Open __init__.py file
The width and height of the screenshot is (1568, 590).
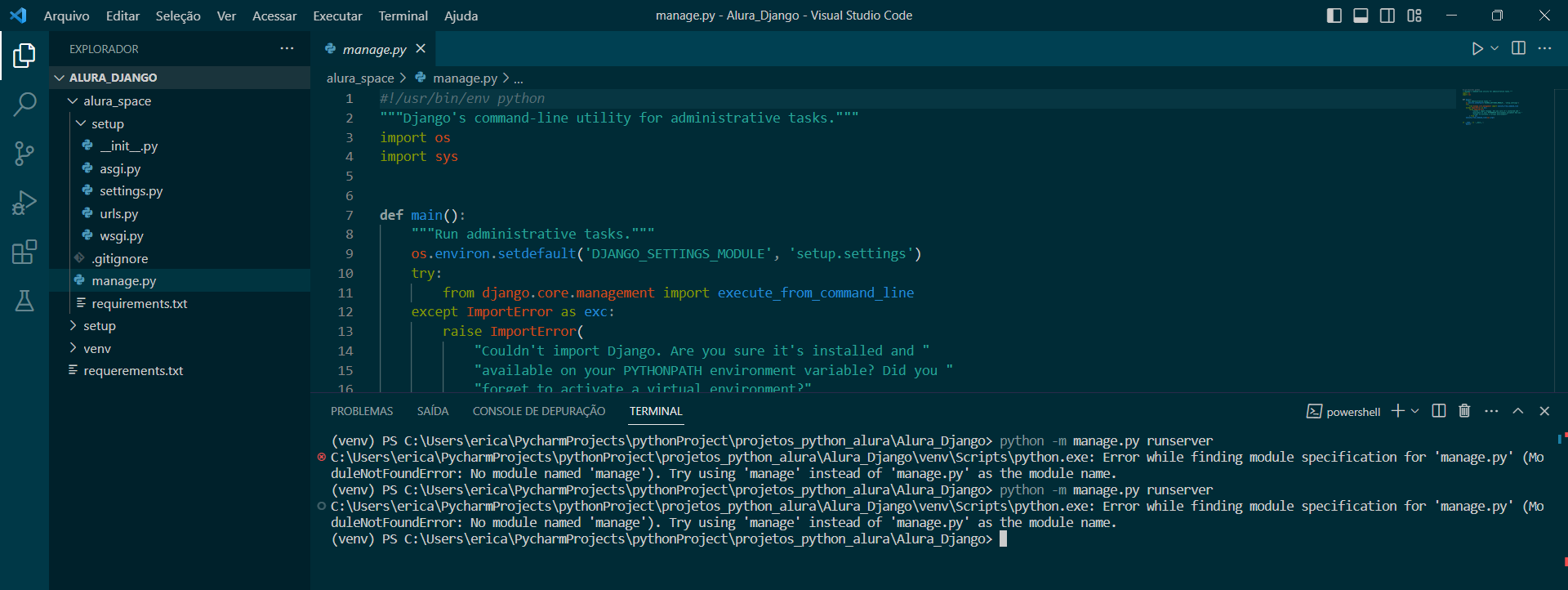pyautogui.click(x=180, y=145)
